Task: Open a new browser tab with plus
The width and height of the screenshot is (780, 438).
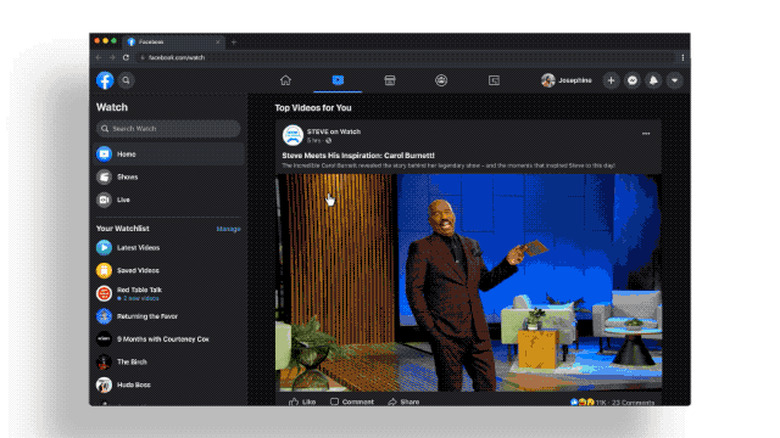Action: coord(234,42)
